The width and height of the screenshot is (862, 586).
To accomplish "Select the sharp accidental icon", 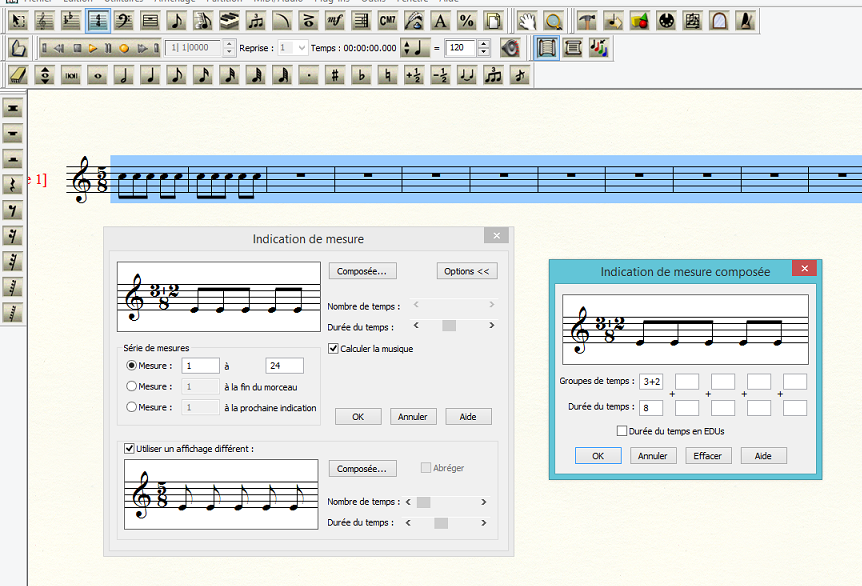I will tap(335, 75).
